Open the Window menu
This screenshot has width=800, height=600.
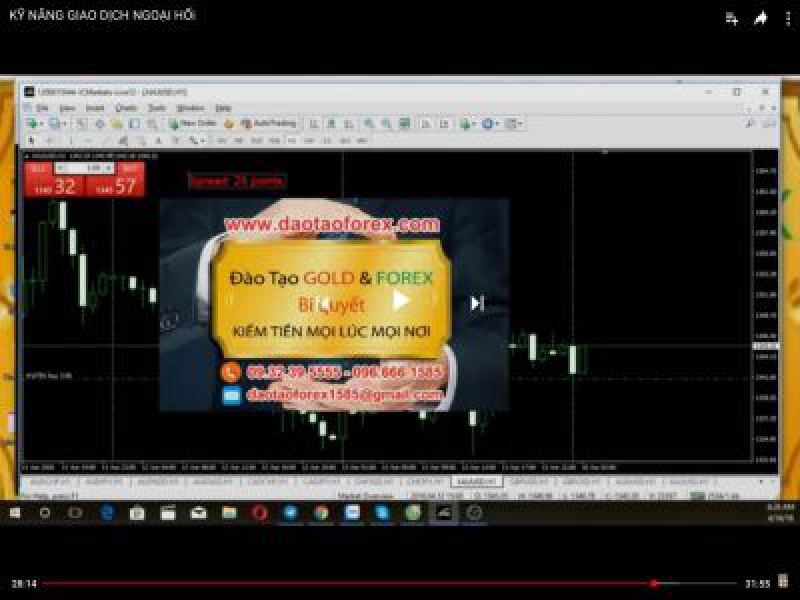(190, 108)
